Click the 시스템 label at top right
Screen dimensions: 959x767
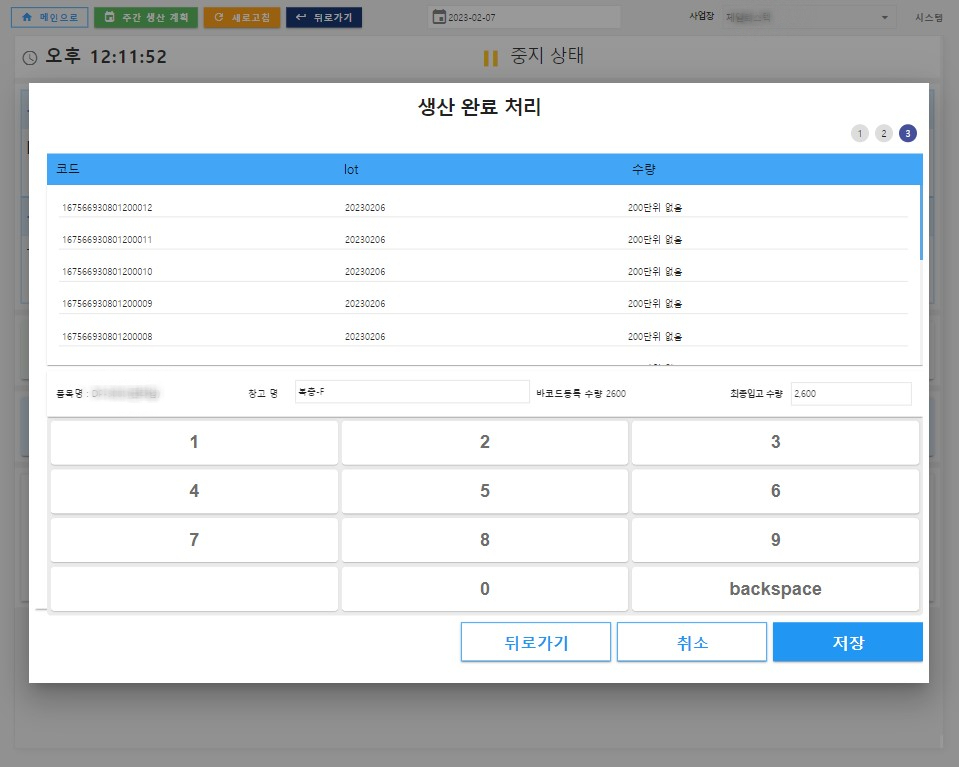(929, 17)
